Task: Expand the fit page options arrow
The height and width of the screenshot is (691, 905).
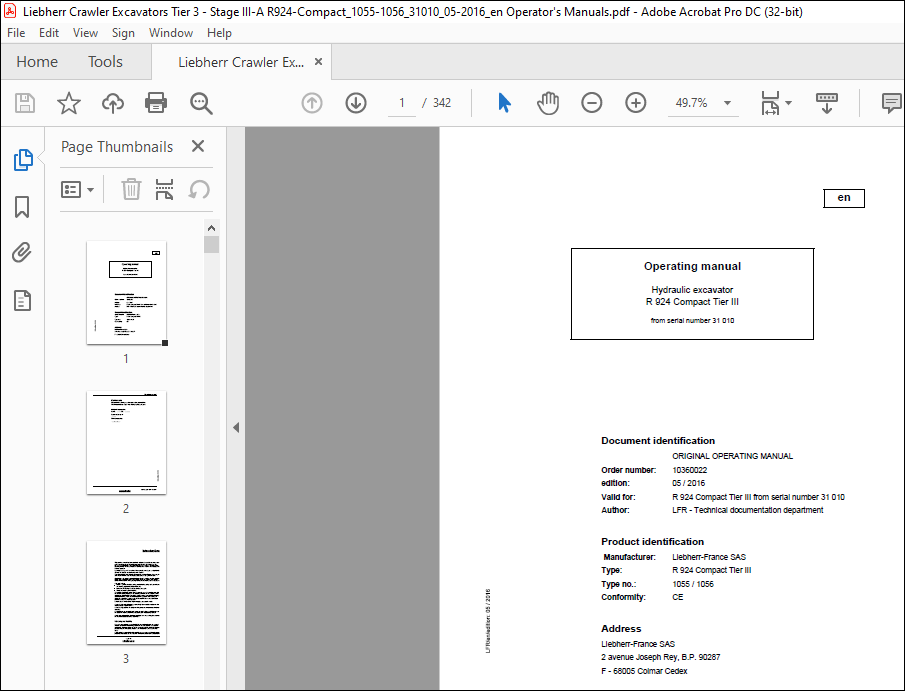Action: point(788,103)
